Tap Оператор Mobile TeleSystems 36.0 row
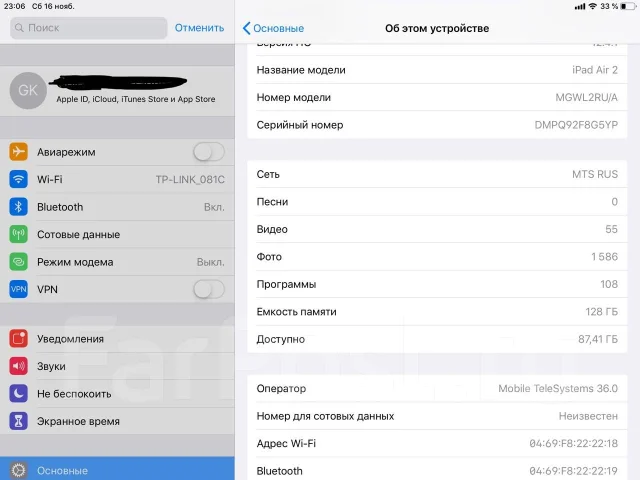Viewport: 640px width, 480px height. tap(437, 388)
